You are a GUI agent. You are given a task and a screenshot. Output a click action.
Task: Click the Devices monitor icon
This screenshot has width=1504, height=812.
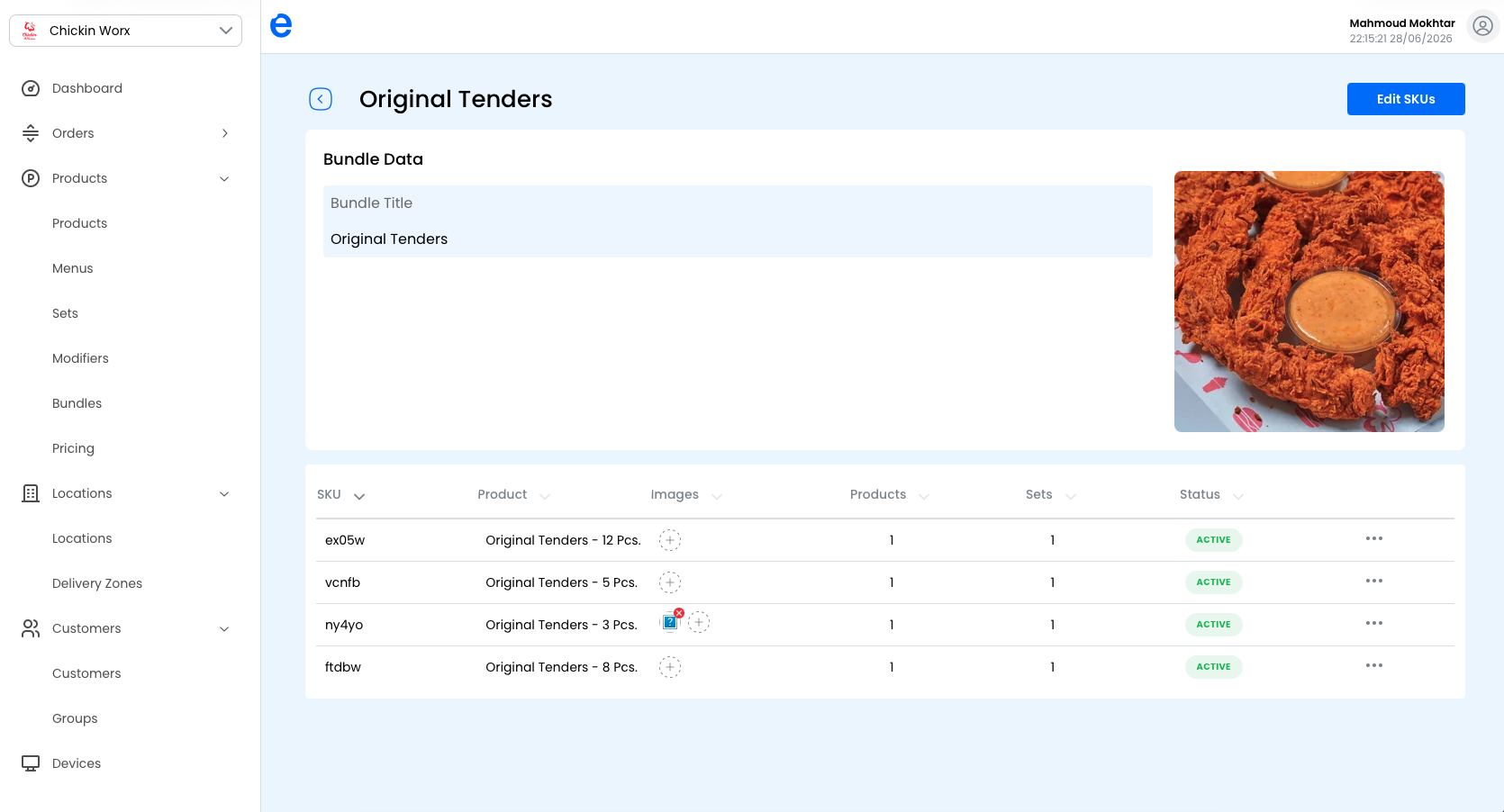[x=31, y=763]
